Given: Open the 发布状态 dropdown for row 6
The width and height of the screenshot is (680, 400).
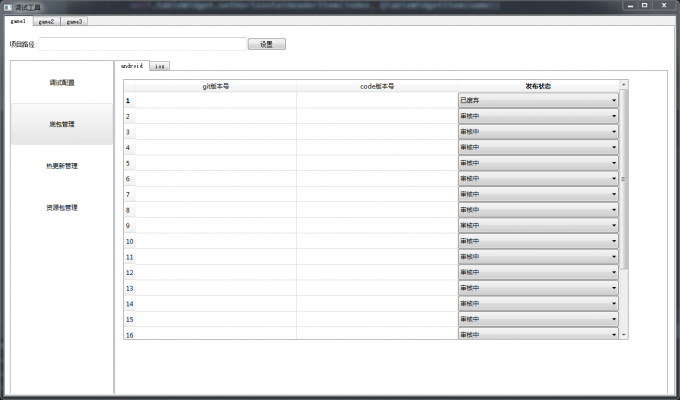Looking at the screenshot, I should point(538,178).
